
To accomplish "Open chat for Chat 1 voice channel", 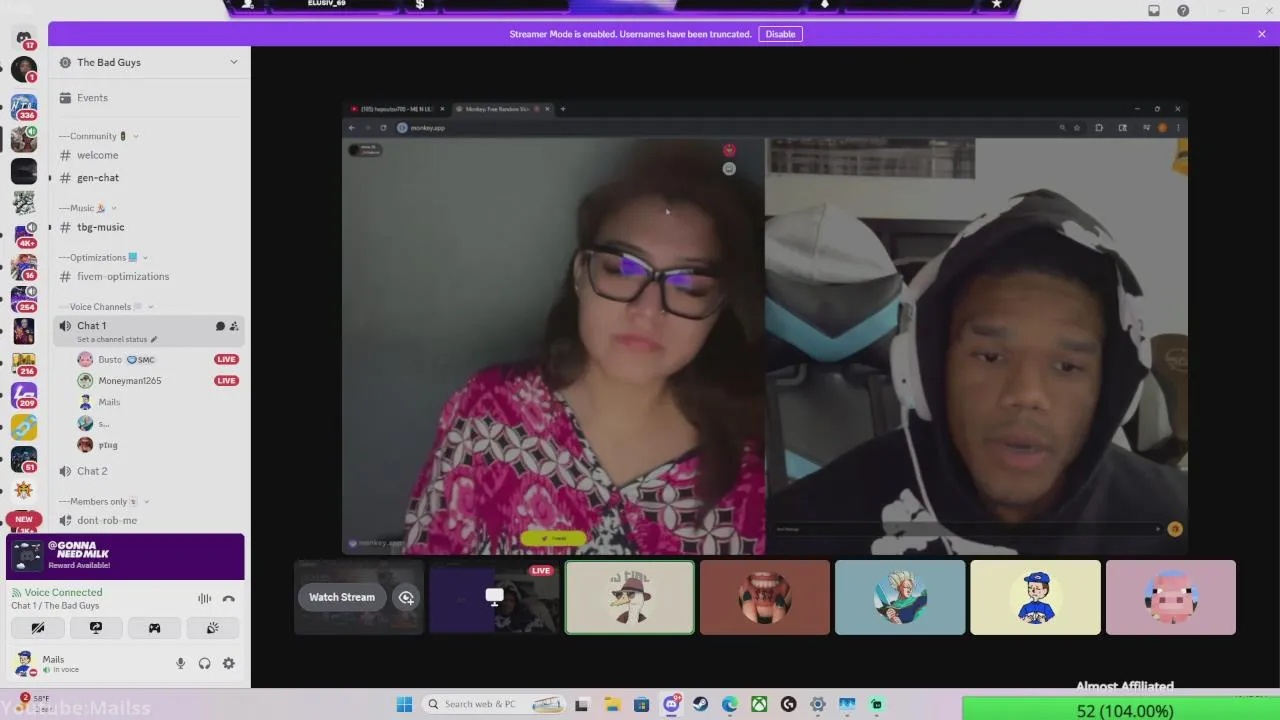I will coord(220,326).
